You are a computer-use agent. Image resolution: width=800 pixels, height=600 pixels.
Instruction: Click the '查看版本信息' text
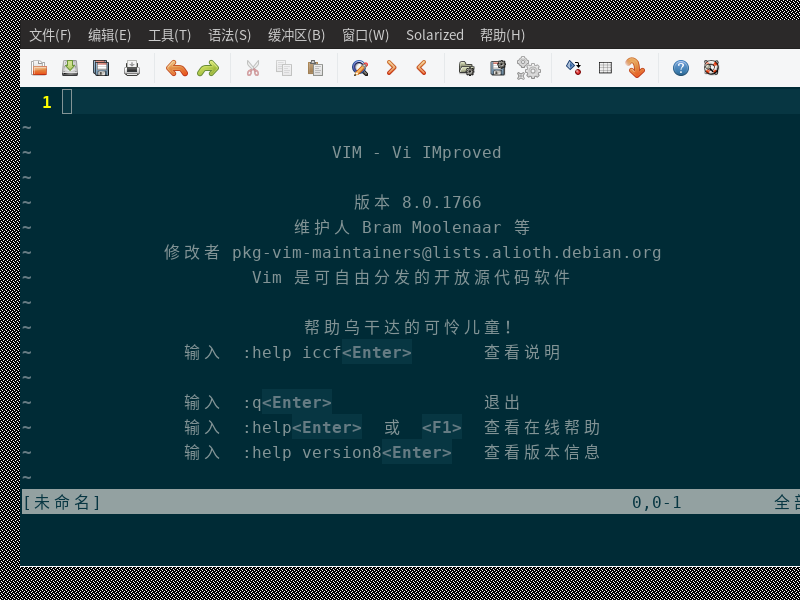542,453
